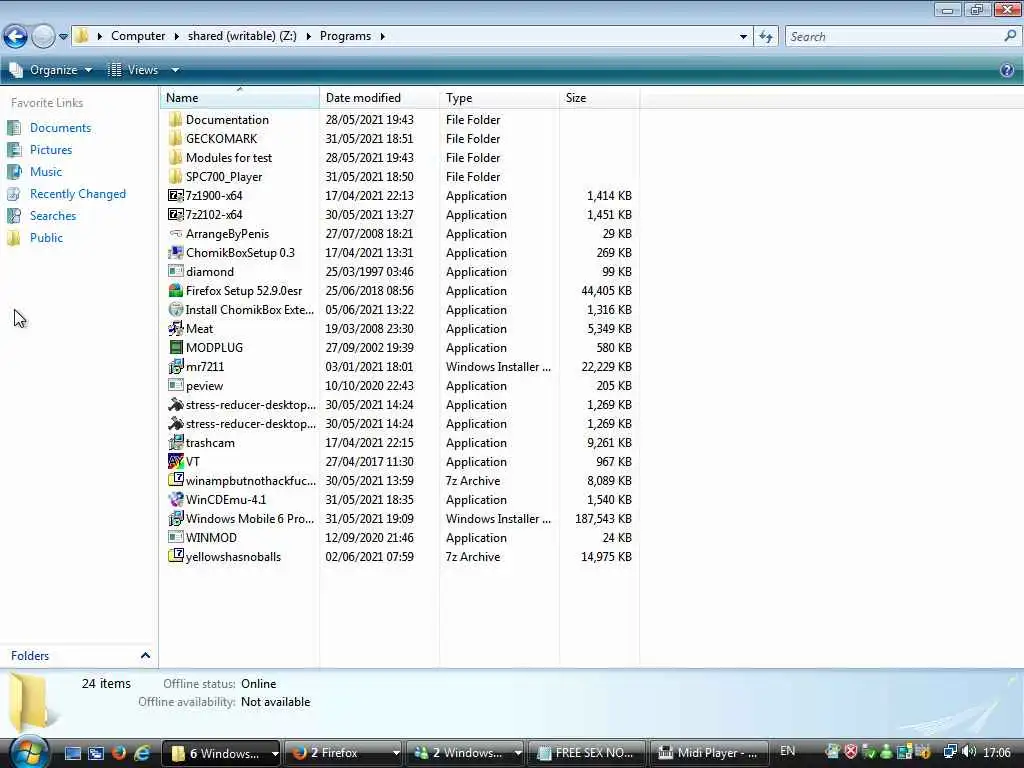The width and height of the screenshot is (1024, 768).
Task: Click Show Desktop quick launch icon
Action: [x=72, y=753]
